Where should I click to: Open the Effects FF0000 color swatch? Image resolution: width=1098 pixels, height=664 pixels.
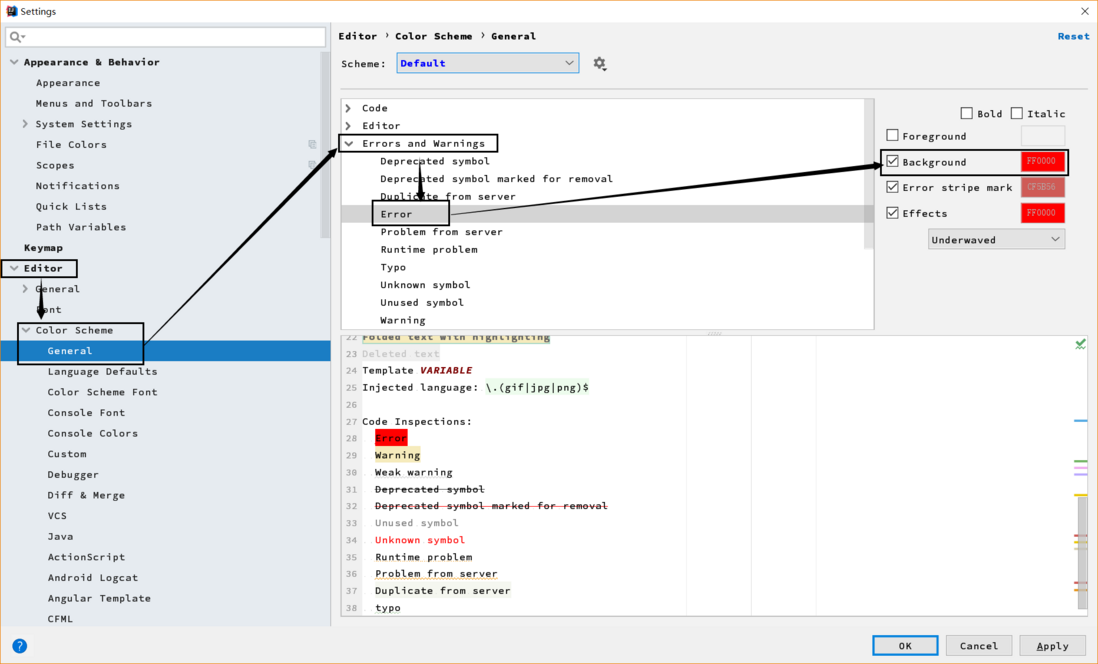coord(1043,213)
